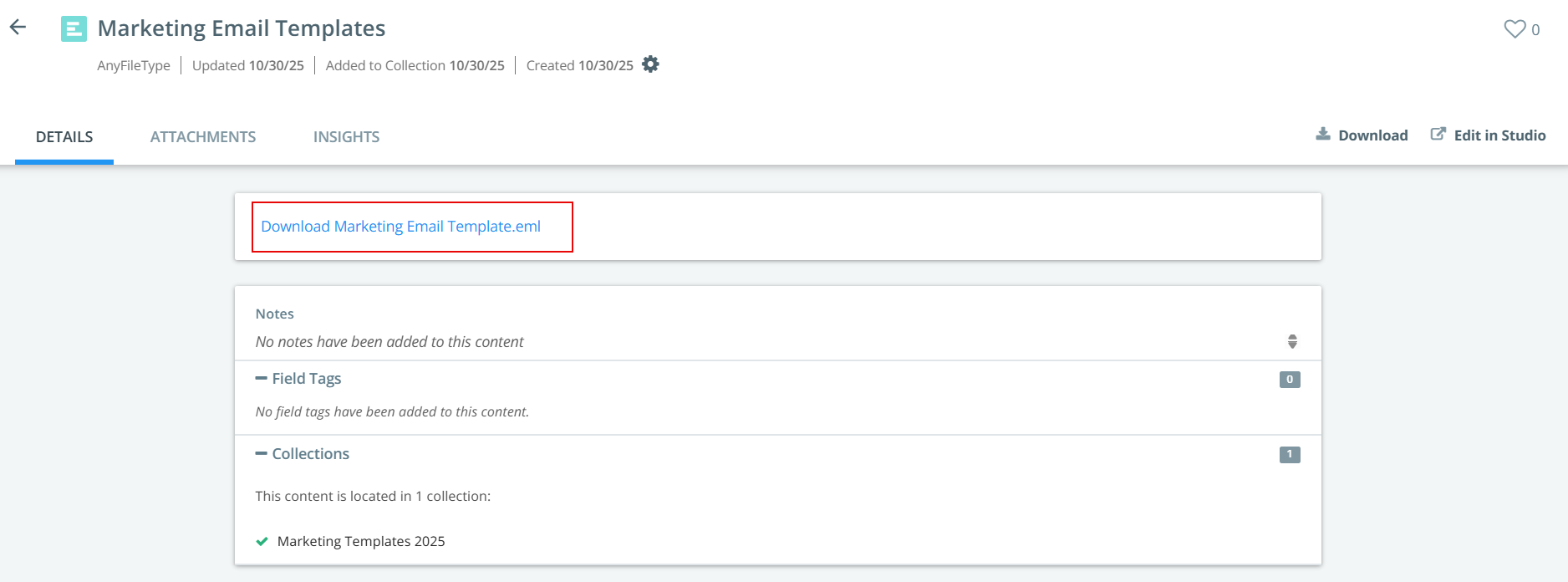
Task: Click the green checkmark beside Marketing Templates 2025
Action: (262, 541)
